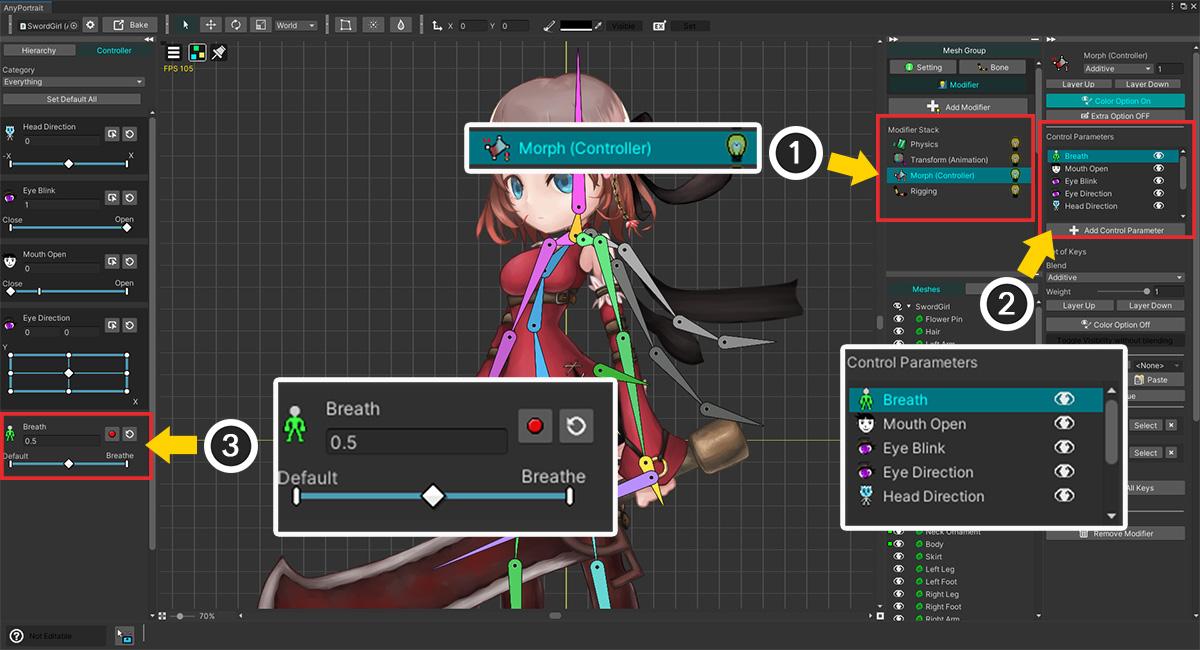Hide the Skirt mesh
The height and width of the screenshot is (650, 1200).
pyautogui.click(x=899, y=556)
